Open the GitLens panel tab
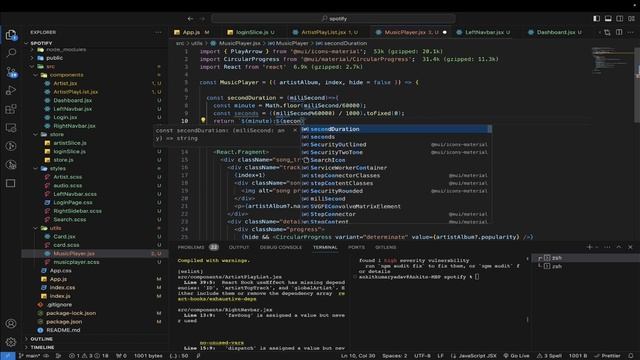The height and width of the screenshot is (360, 640). [x=385, y=247]
